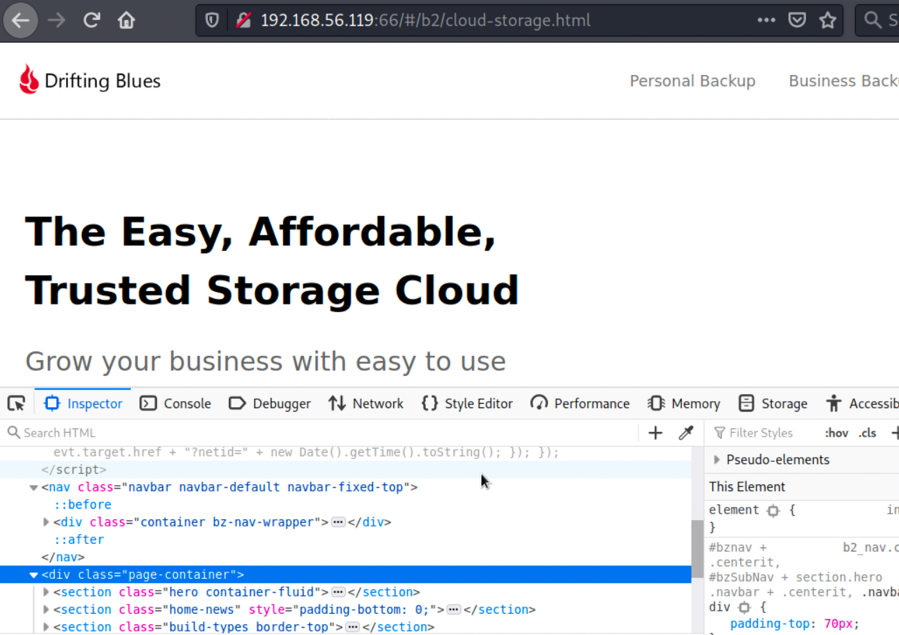The height and width of the screenshot is (635, 899).
Task: Collapse the nav navbar element
Action: (x=33, y=488)
